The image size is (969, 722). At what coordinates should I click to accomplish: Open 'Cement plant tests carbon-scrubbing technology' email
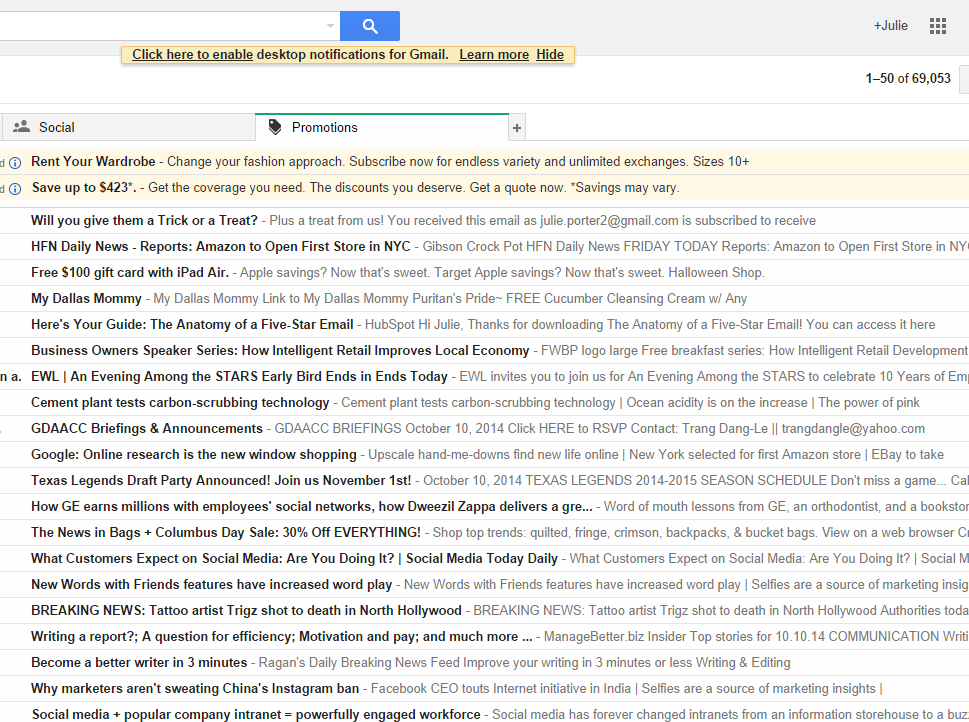pyautogui.click(x=484, y=402)
